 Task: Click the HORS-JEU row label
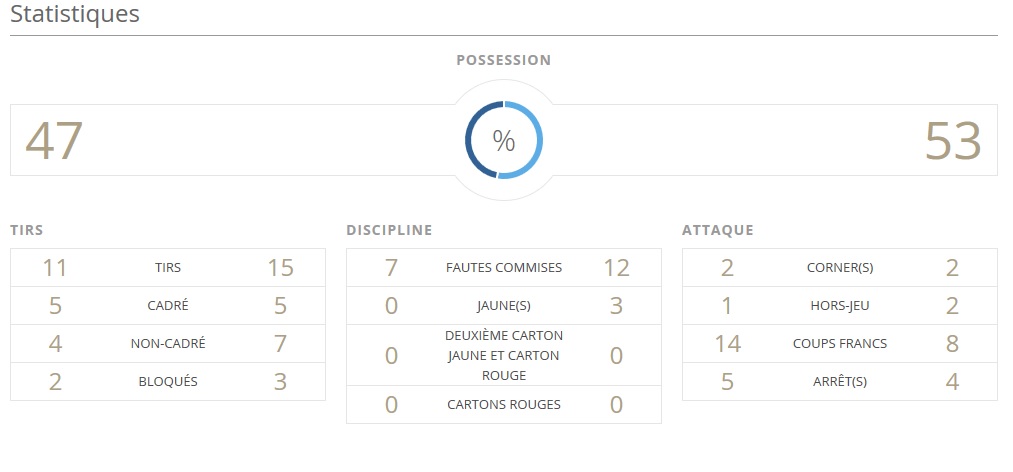click(840, 306)
